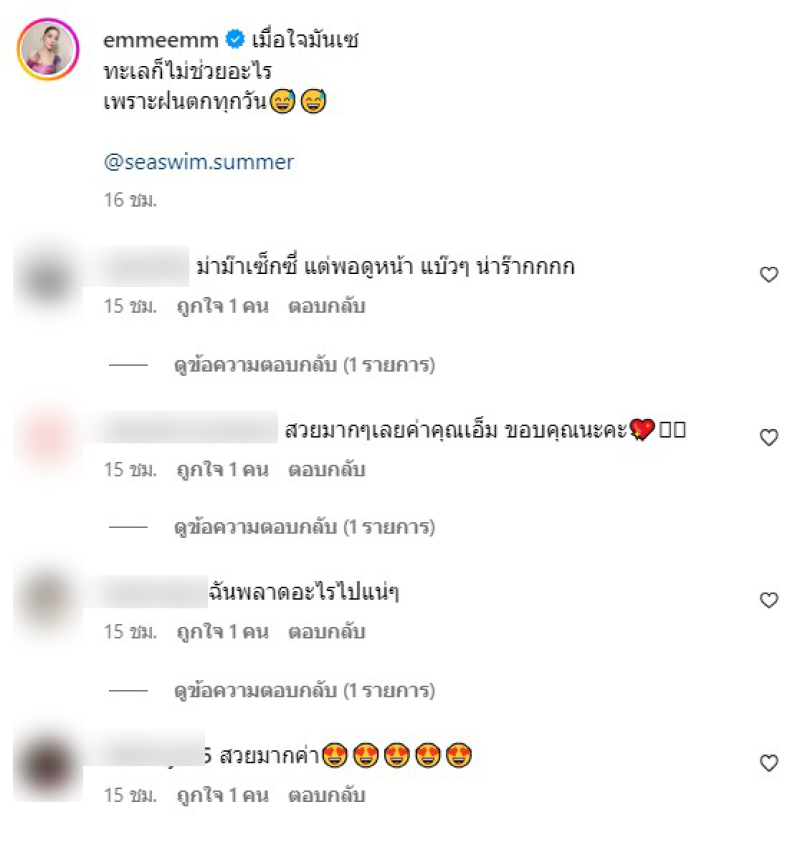
Task: View likes on the last comment
Action: pos(223,795)
